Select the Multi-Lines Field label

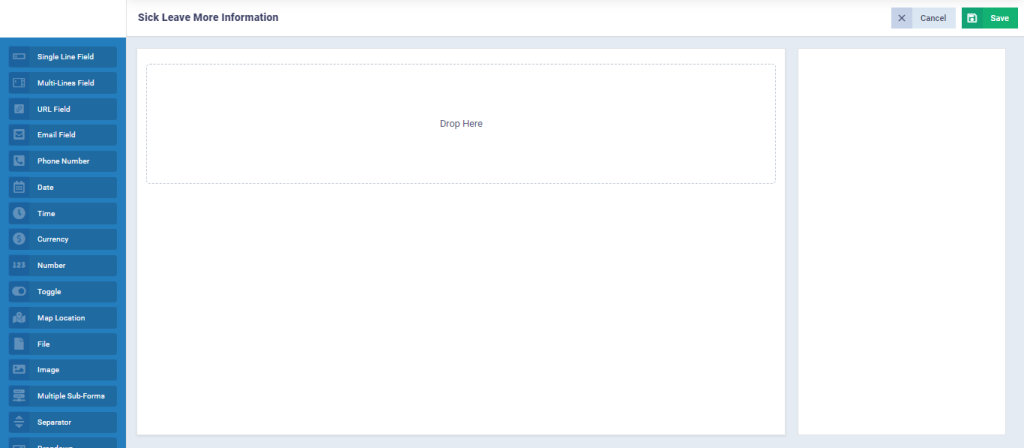click(x=65, y=83)
